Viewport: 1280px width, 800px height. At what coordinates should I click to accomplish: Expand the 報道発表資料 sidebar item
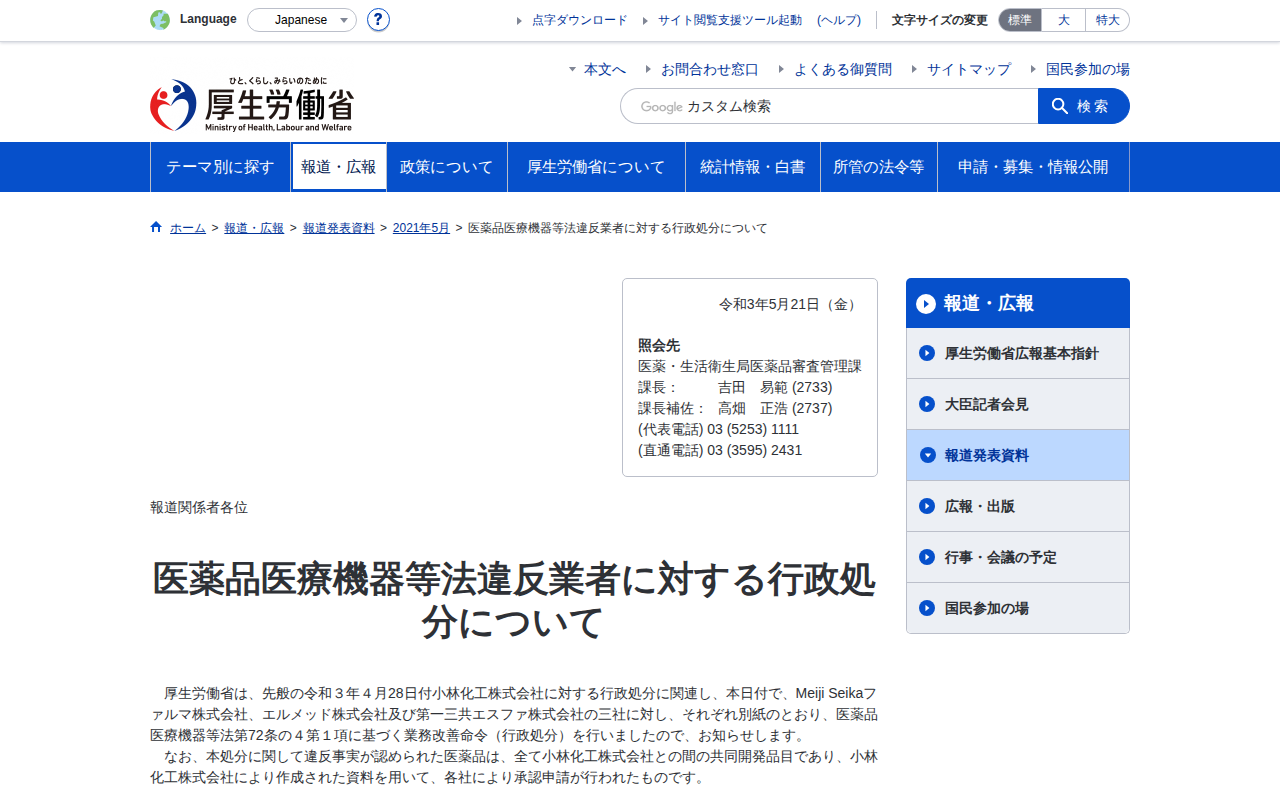1018,455
